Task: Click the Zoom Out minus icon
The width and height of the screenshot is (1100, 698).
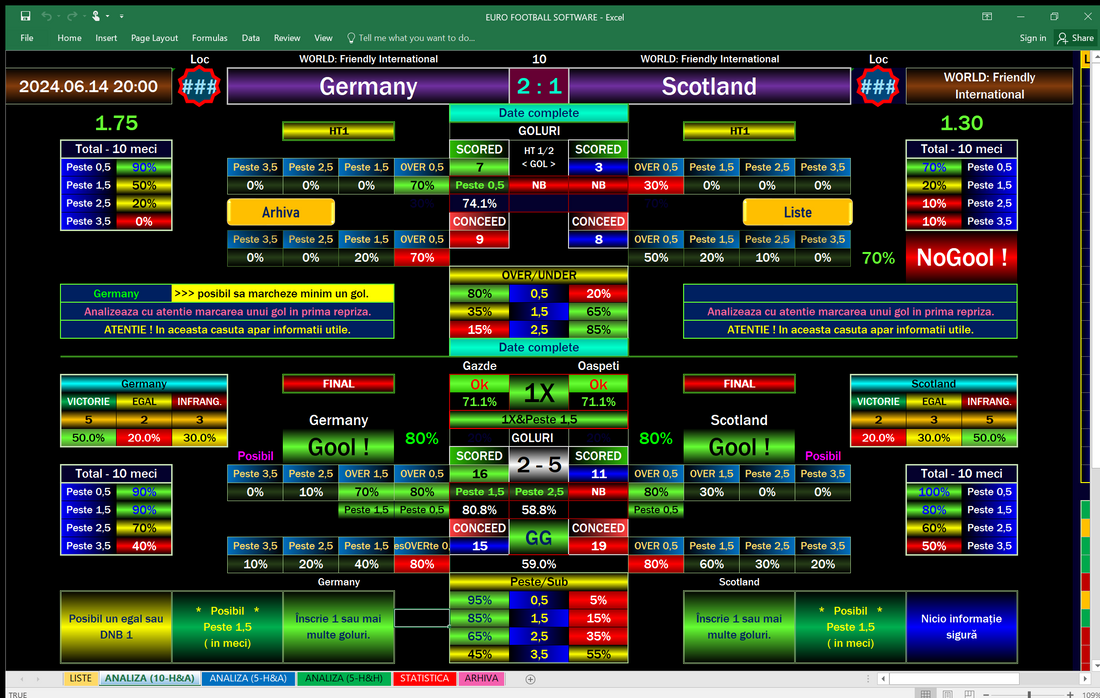Action: click(986, 693)
